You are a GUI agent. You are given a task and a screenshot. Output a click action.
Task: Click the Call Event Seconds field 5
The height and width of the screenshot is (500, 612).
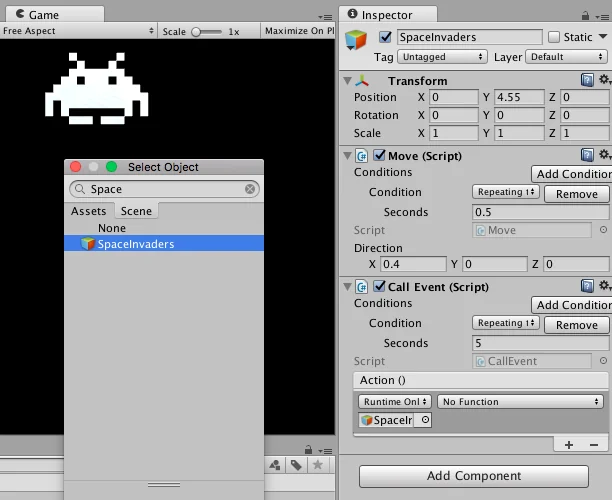(540, 343)
